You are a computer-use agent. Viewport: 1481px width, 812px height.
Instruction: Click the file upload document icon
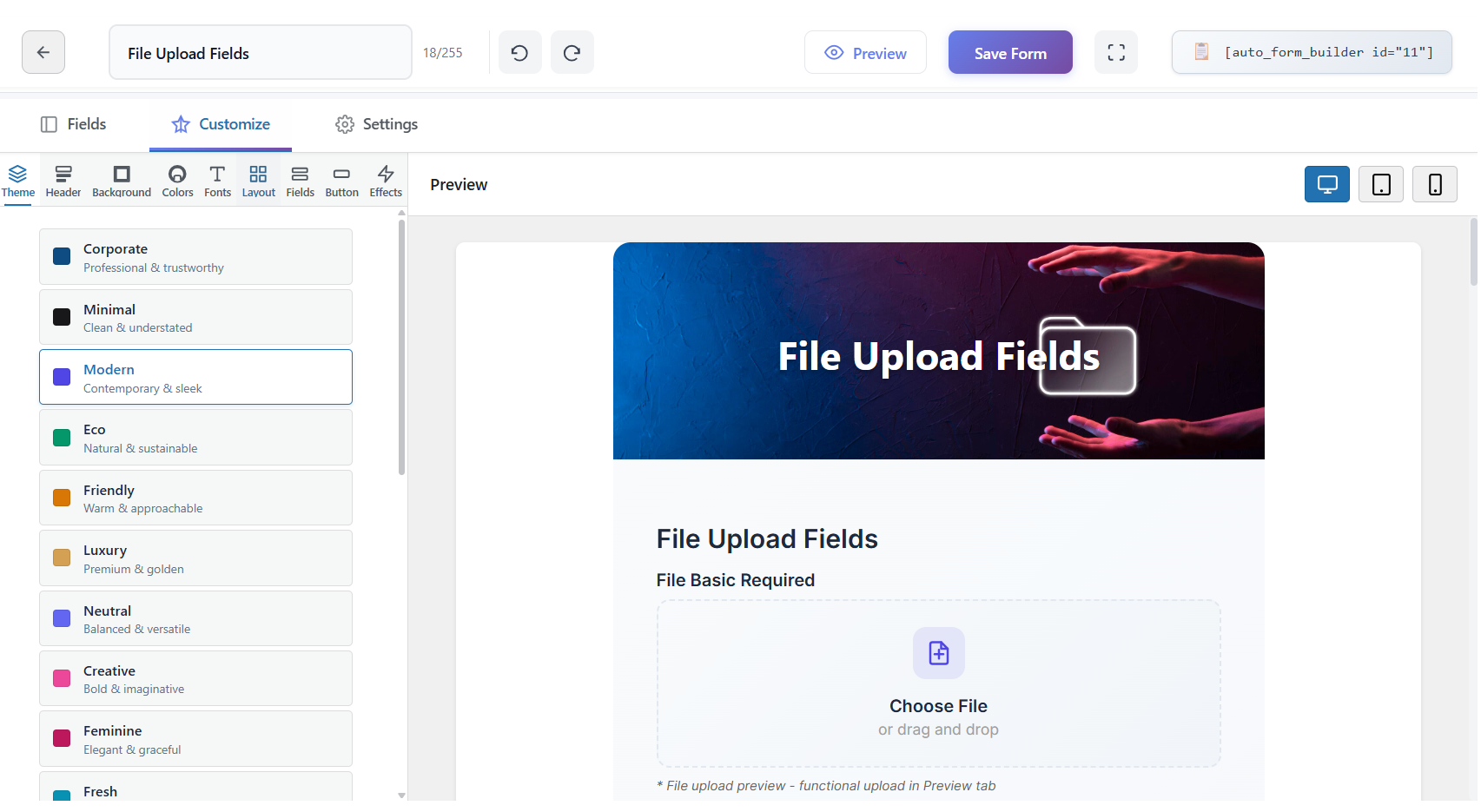click(938, 653)
